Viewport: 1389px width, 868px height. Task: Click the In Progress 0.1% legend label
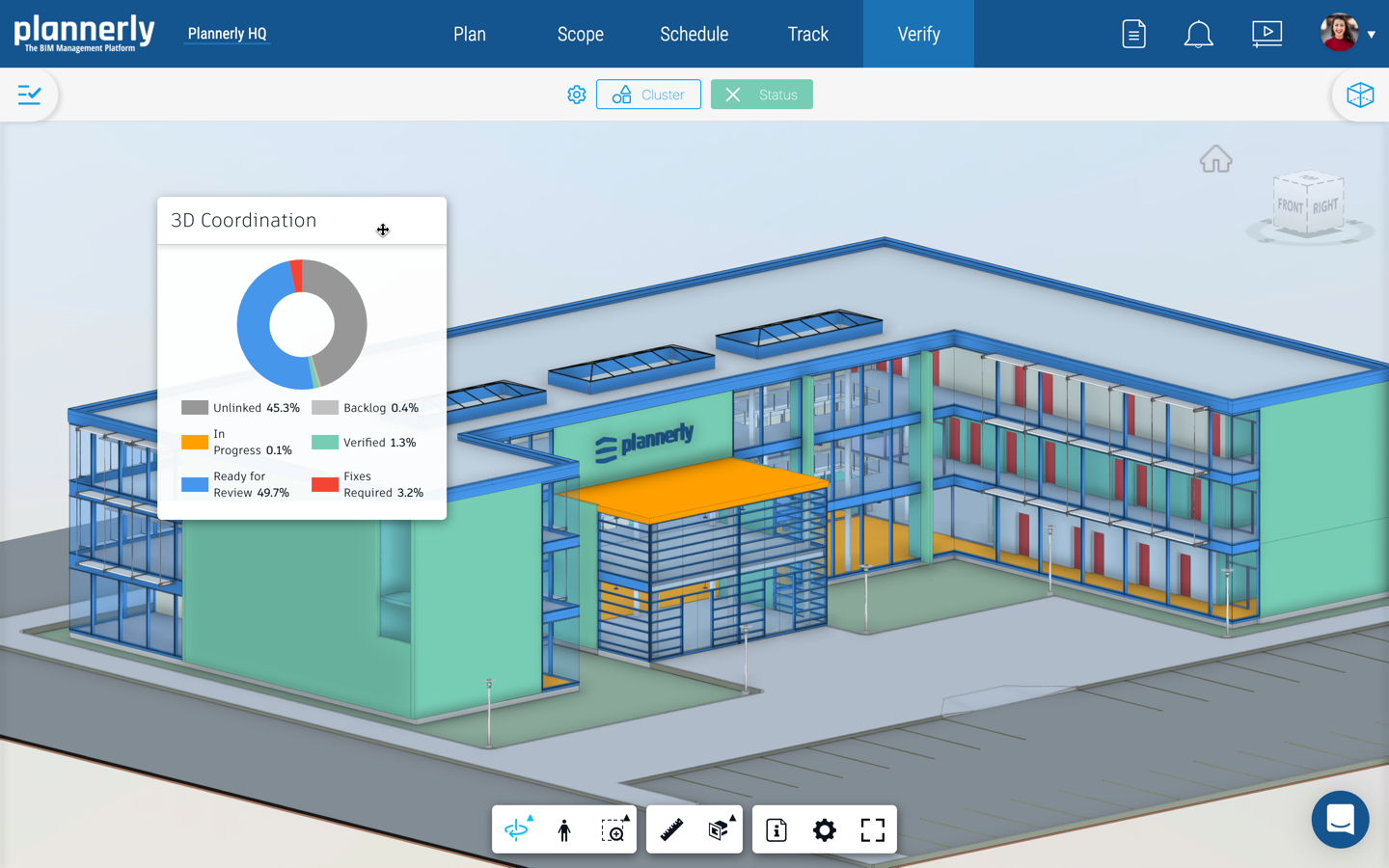253,442
